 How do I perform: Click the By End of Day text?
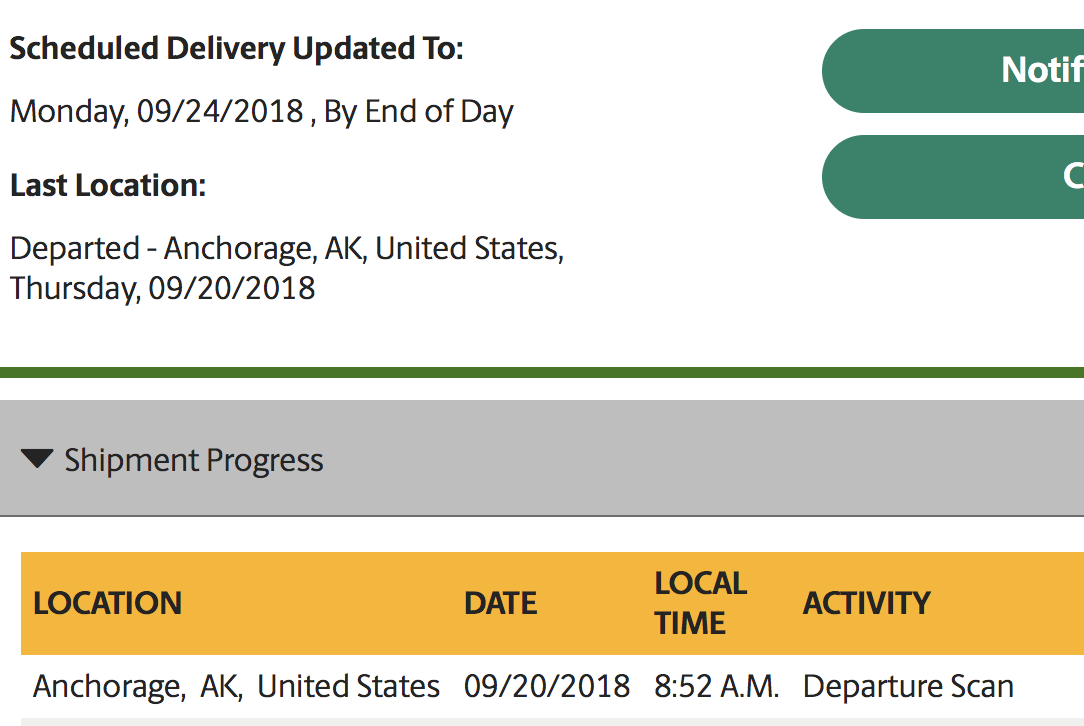(418, 111)
